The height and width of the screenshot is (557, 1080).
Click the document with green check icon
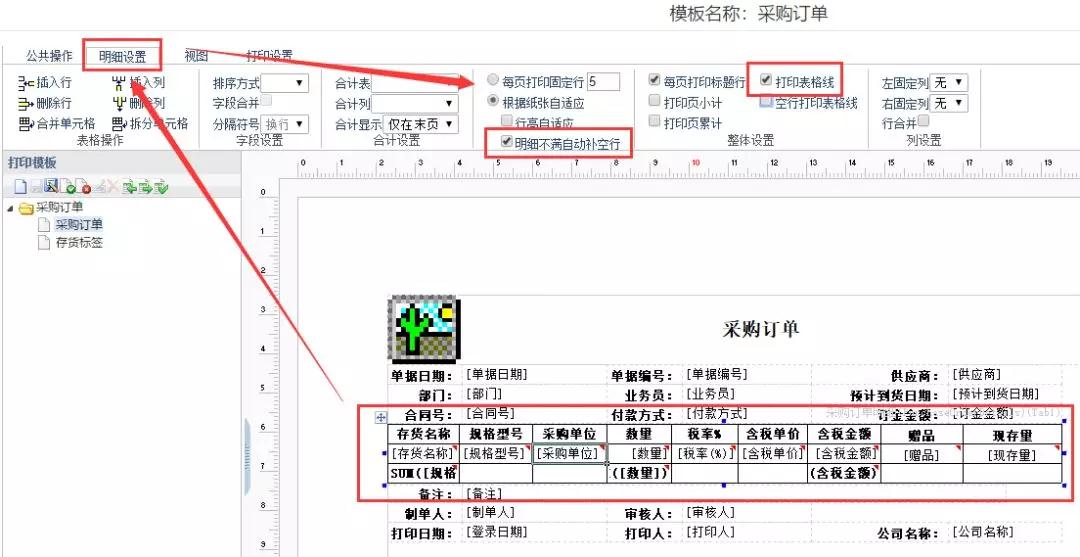pyautogui.click(x=67, y=187)
